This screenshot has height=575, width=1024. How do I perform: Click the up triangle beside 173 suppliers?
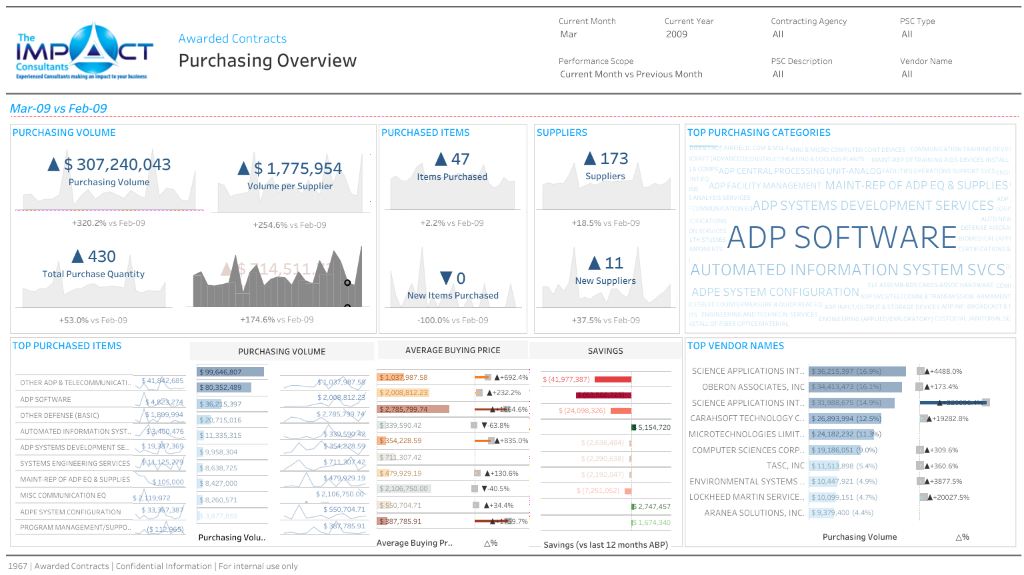point(590,158)
